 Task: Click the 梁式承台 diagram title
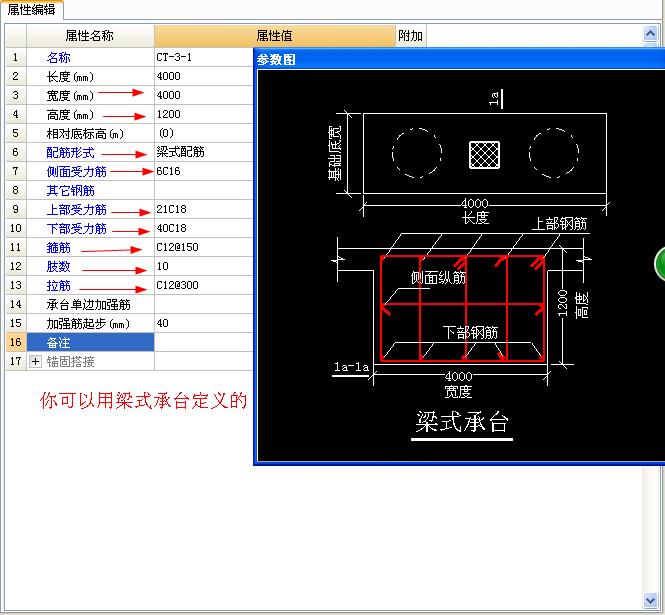461,422
